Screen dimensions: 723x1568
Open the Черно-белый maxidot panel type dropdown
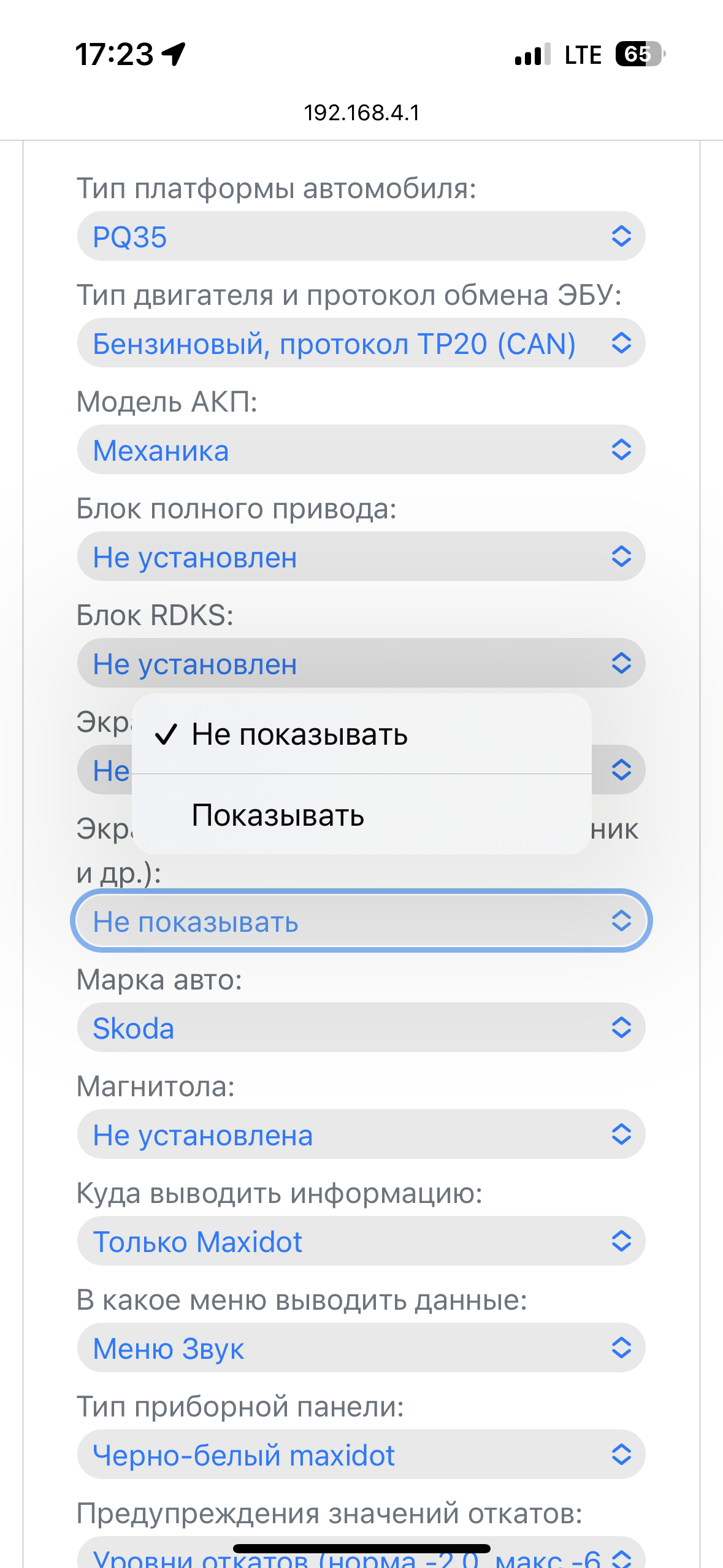pyautogui.click(x=361, y=1455)
